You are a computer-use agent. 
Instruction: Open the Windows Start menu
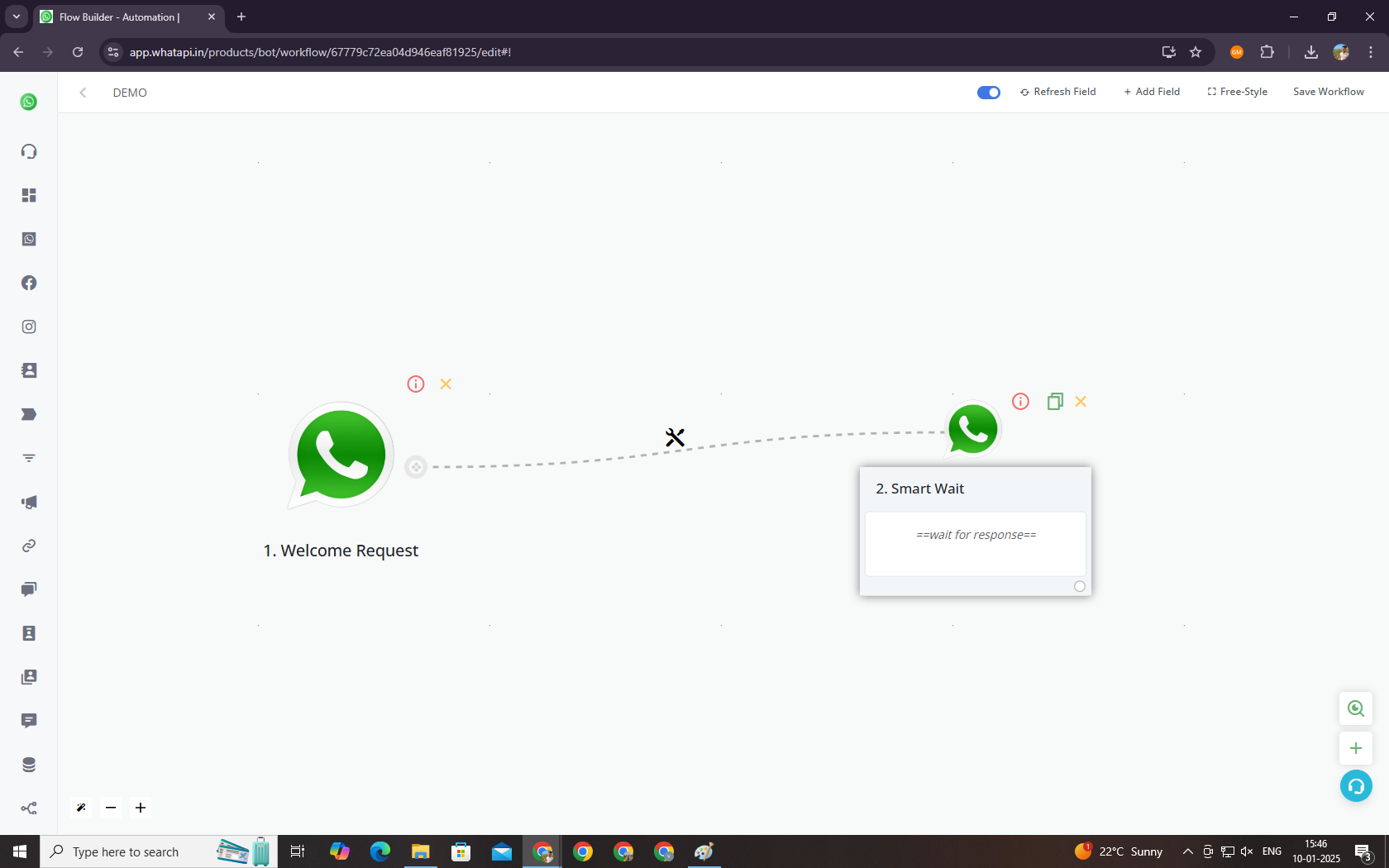pos(20,851)
